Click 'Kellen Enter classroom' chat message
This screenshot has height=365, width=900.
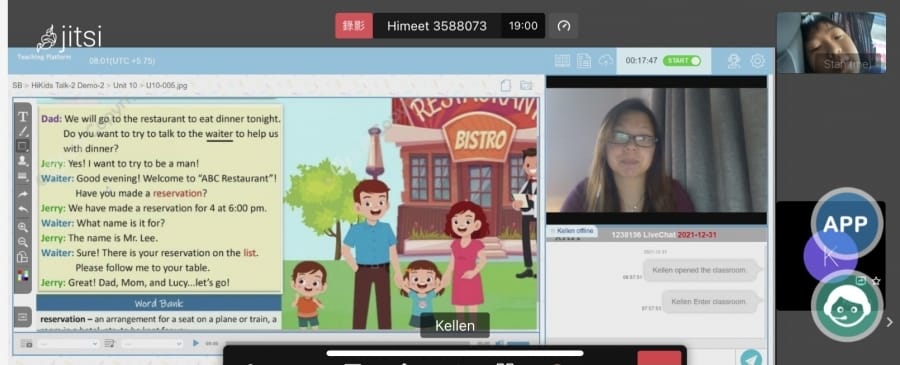[x=708, y=301]
